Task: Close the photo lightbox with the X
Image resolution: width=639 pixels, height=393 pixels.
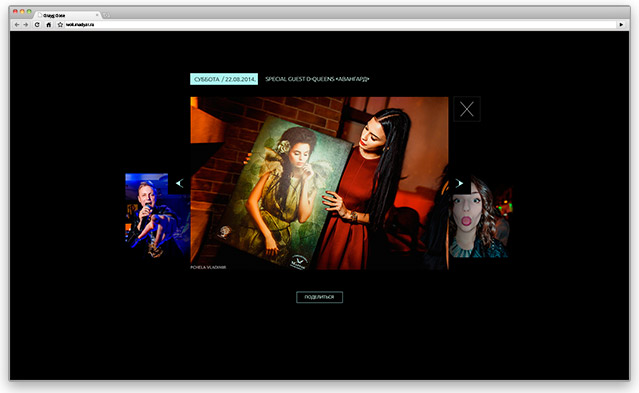Action: point(467,109)
